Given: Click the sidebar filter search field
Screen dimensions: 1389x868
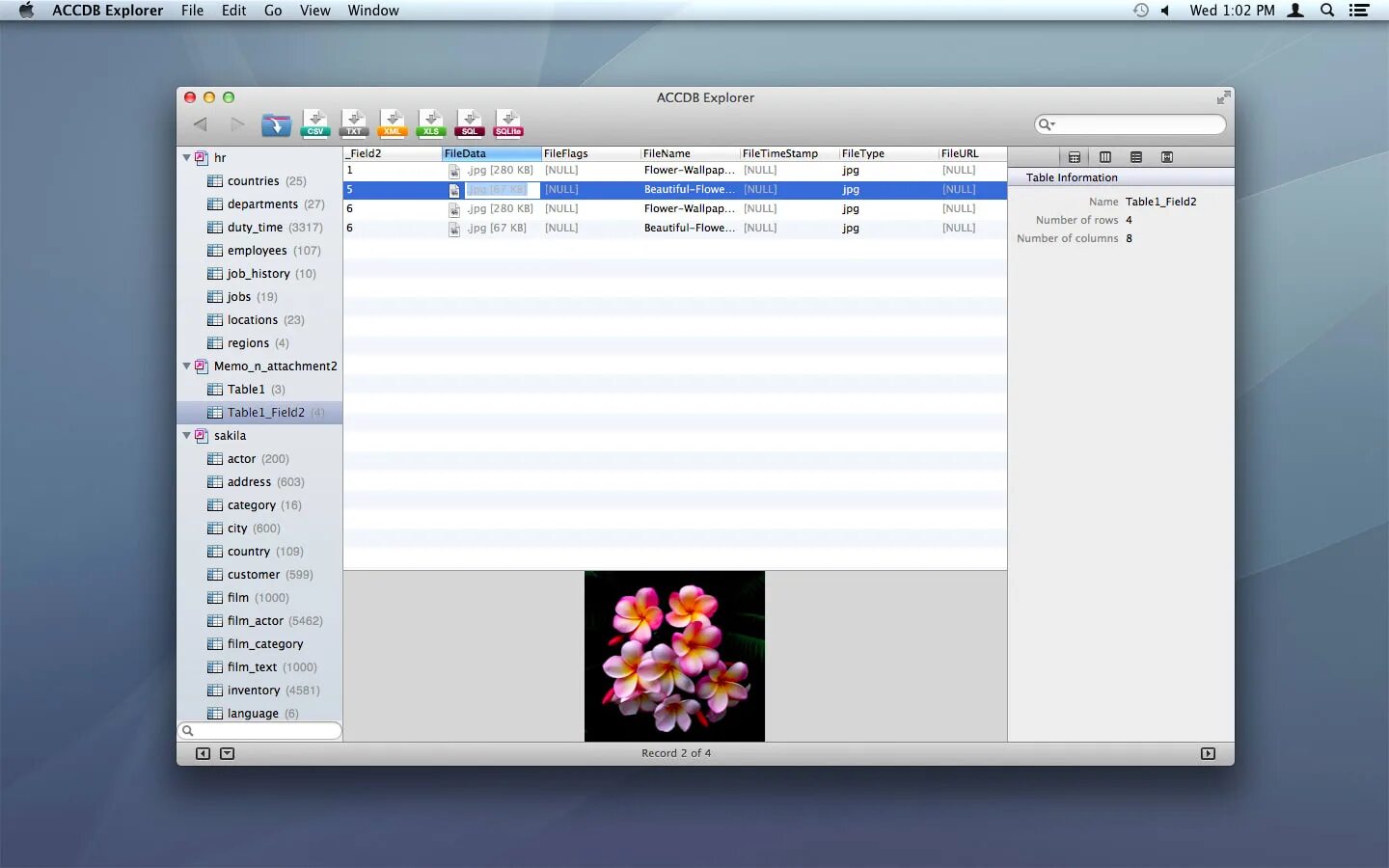Looking at the screenshot, I should pos(259,731).
